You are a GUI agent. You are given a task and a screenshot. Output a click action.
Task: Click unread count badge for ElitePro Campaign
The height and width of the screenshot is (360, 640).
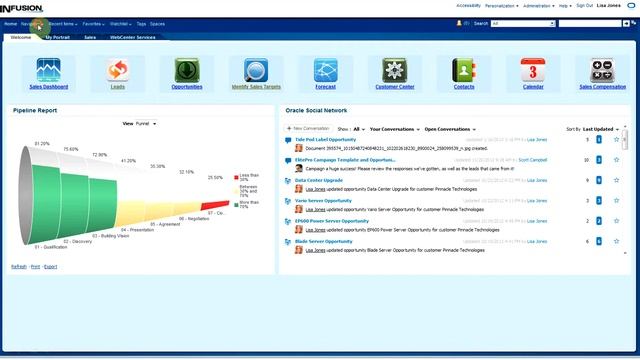pyautogui.click(x=599, y=160)
